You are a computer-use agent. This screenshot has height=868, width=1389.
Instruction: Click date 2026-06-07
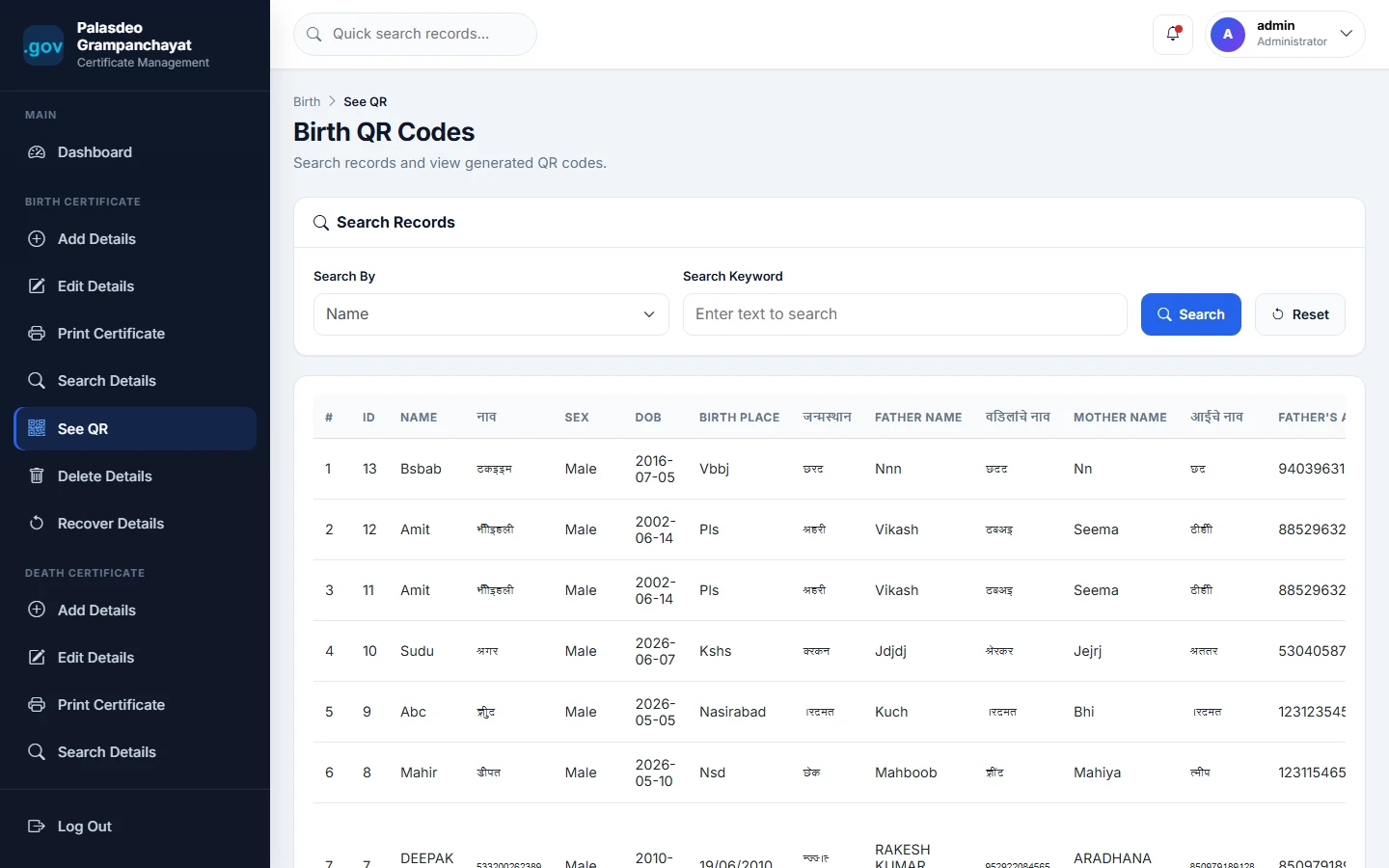click(x=655, y=651)
